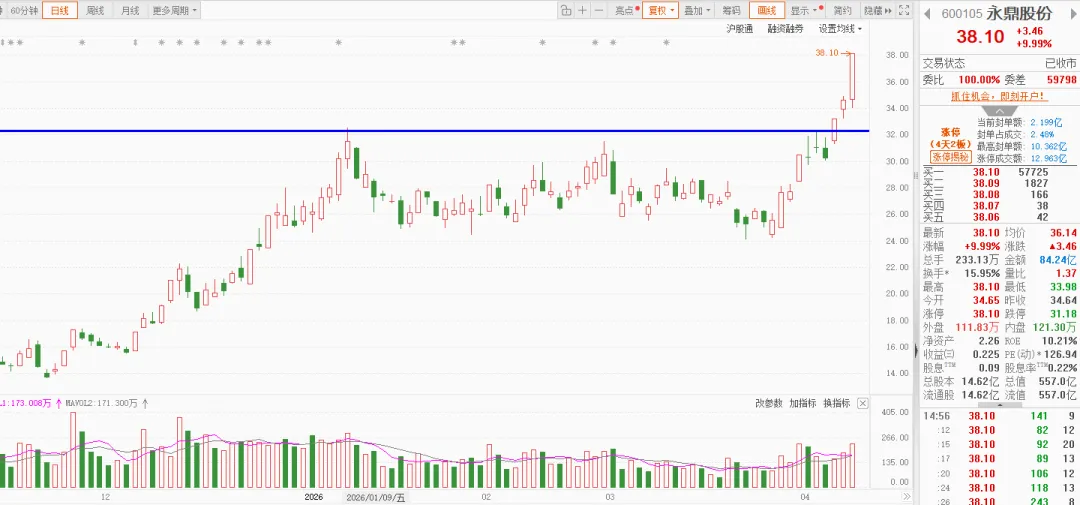The image size is (1080, 505).
Task: Zoom out chart with minus icon
Action: pyautogui.click(x=599, y=10)
